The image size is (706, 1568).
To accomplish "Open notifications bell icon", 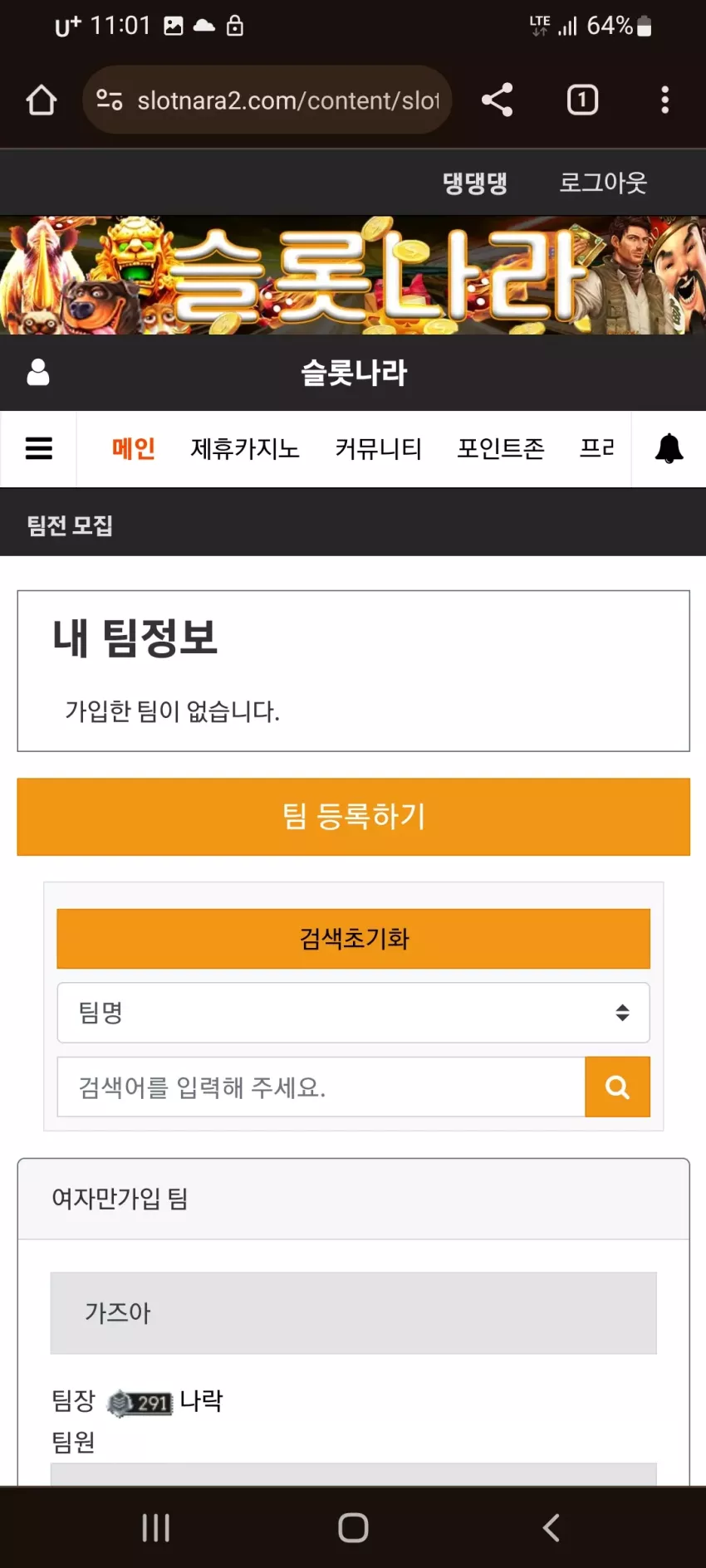I will [669, 448].
